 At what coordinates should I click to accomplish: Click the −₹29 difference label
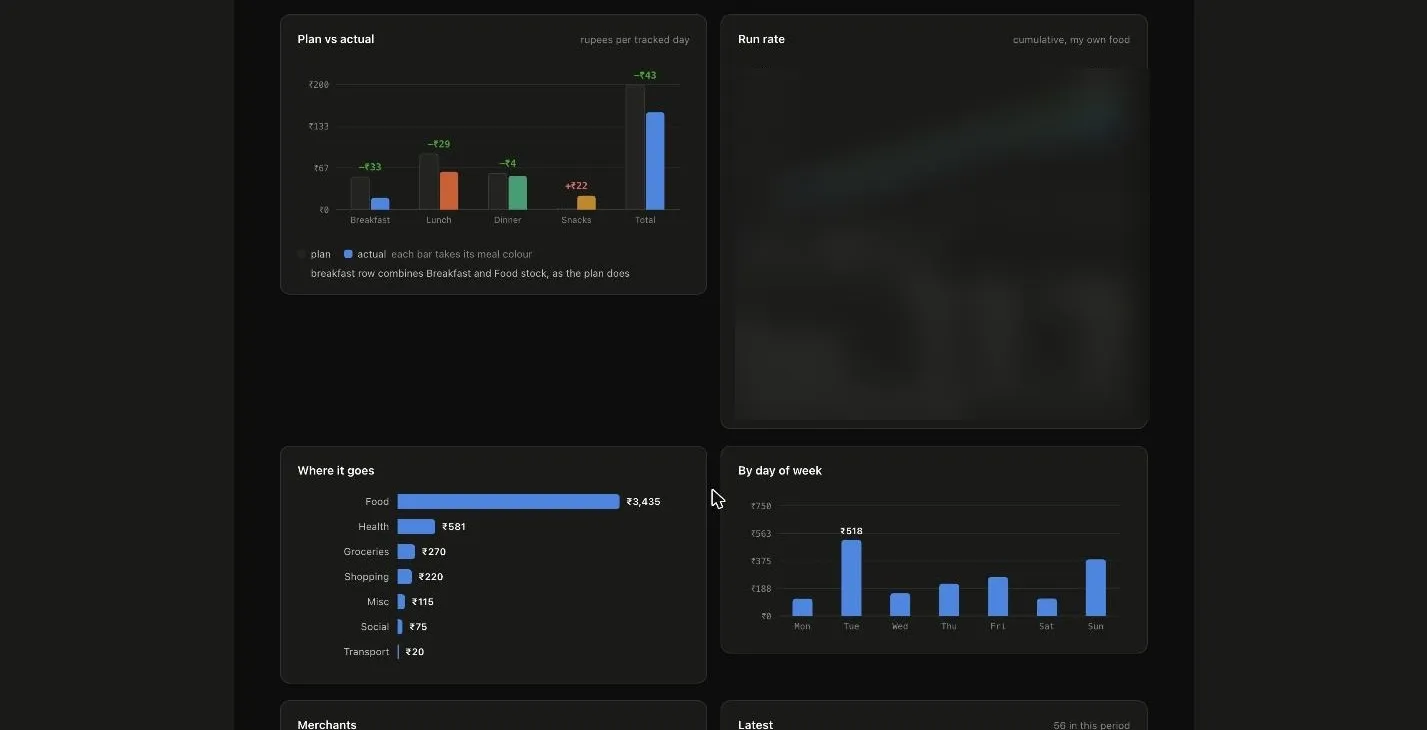tap(439, 144)
